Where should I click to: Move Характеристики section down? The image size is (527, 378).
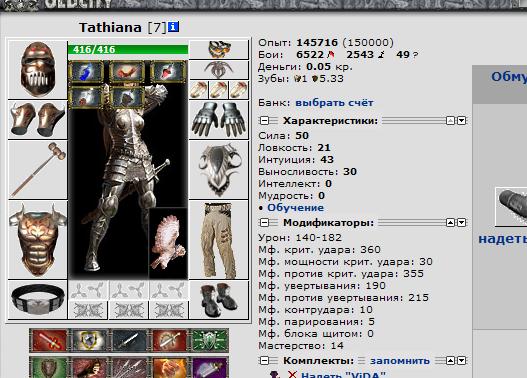coord(461,120)
